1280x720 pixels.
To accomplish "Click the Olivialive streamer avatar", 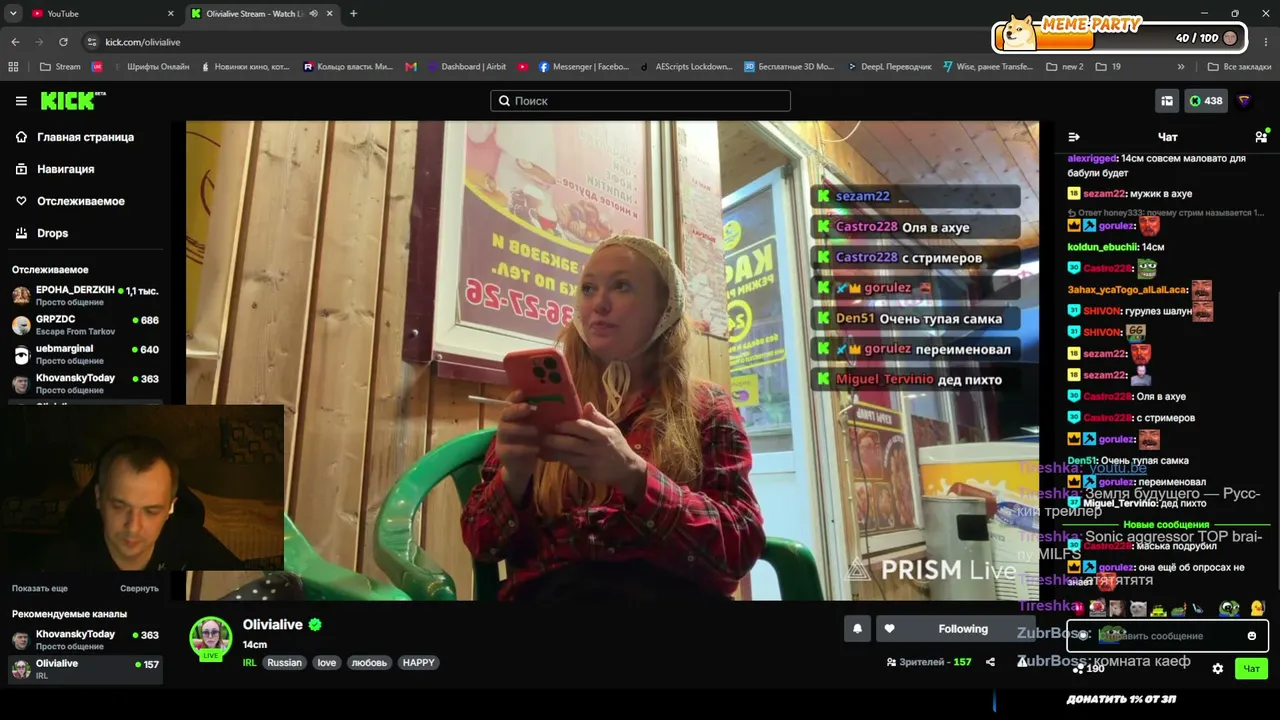I will point(211,639).
